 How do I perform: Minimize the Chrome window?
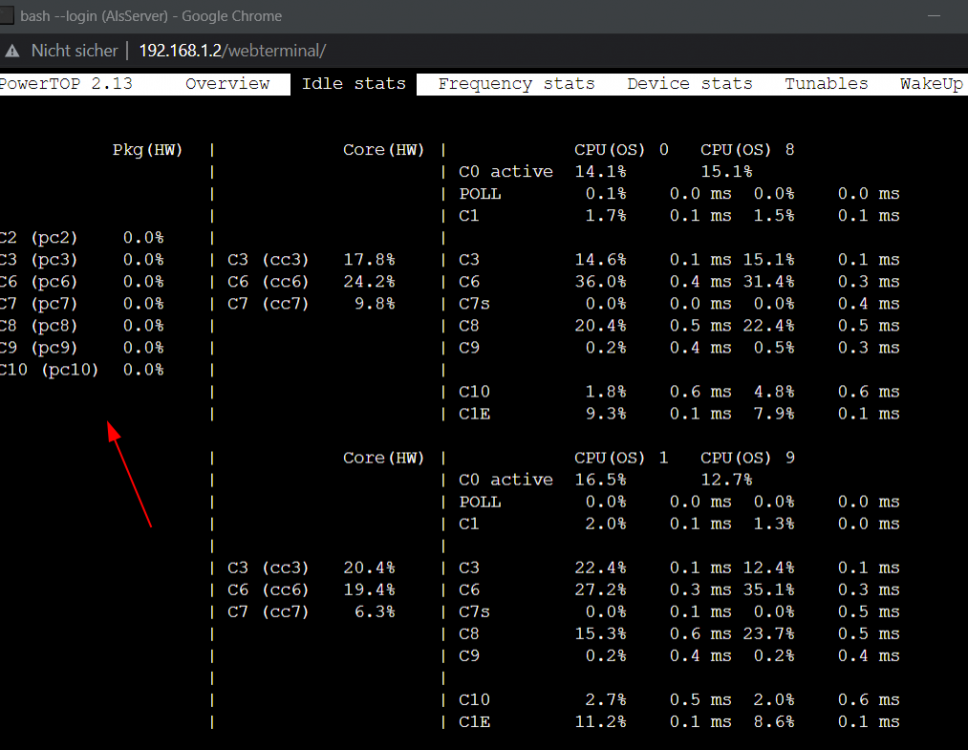[x=934, y=15]
